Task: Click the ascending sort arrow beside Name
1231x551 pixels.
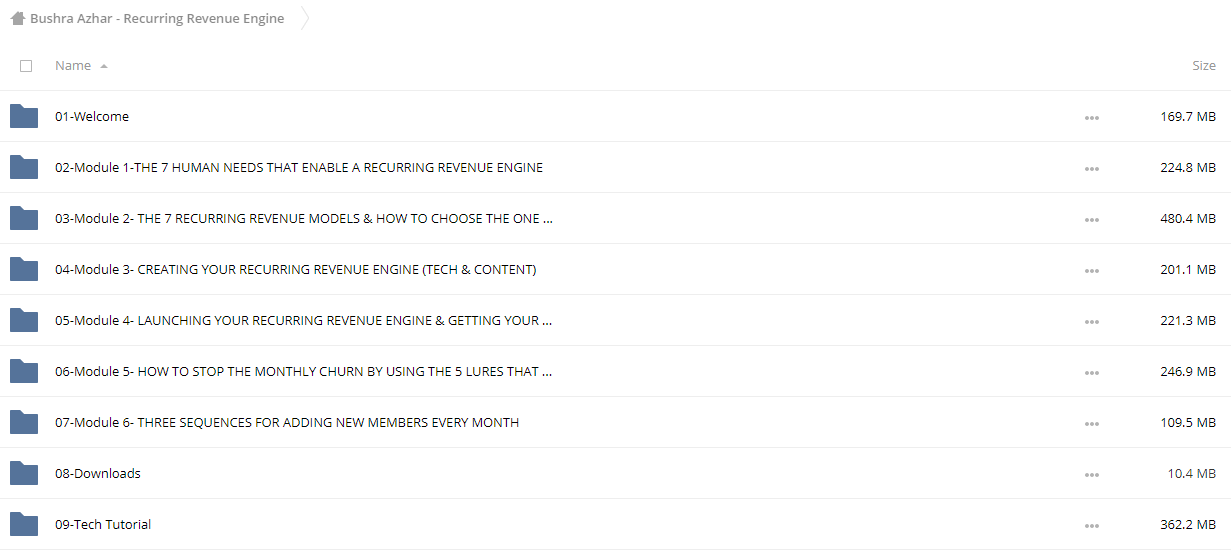Action: click(x=104, y=67)
